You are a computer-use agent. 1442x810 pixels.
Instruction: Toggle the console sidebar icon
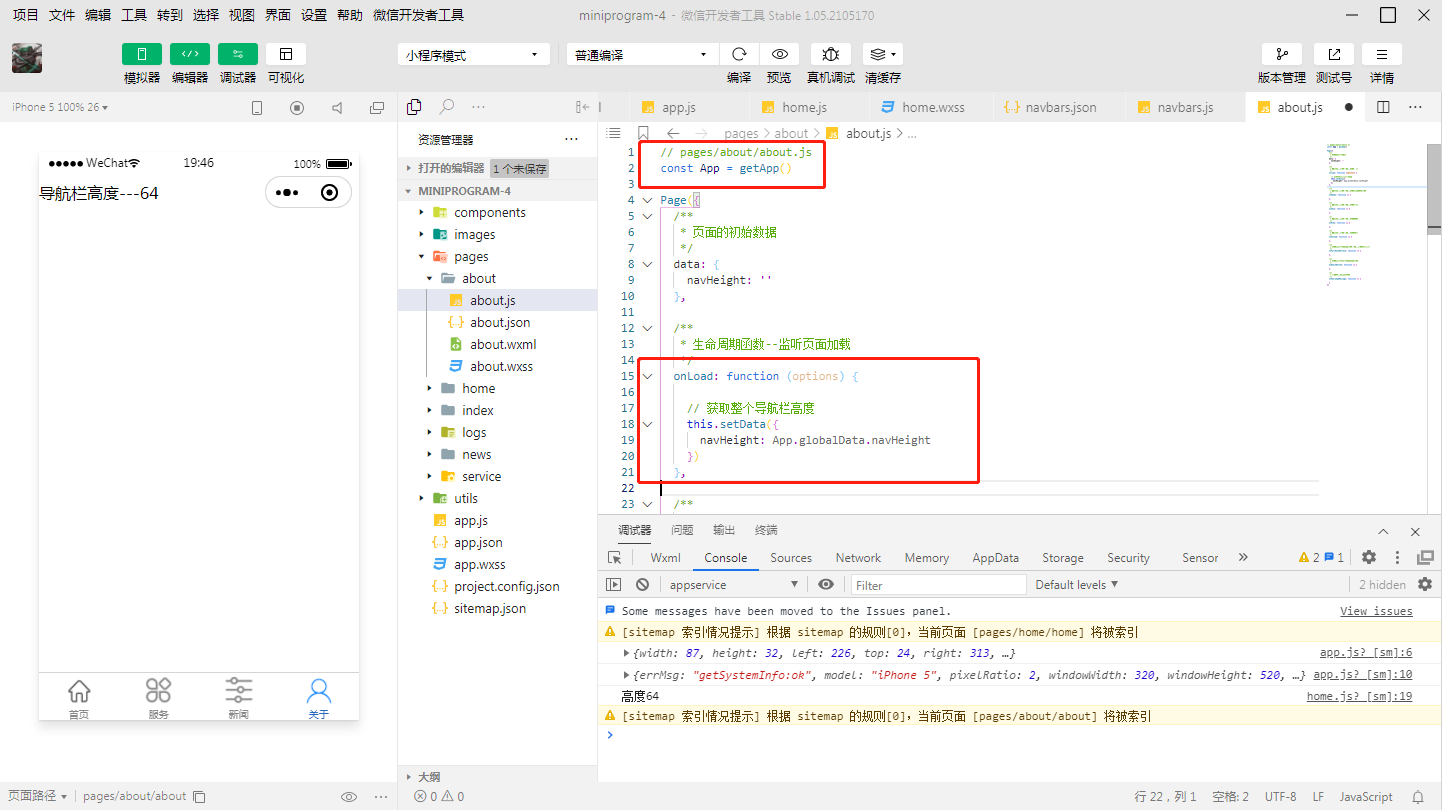(613, 585)
